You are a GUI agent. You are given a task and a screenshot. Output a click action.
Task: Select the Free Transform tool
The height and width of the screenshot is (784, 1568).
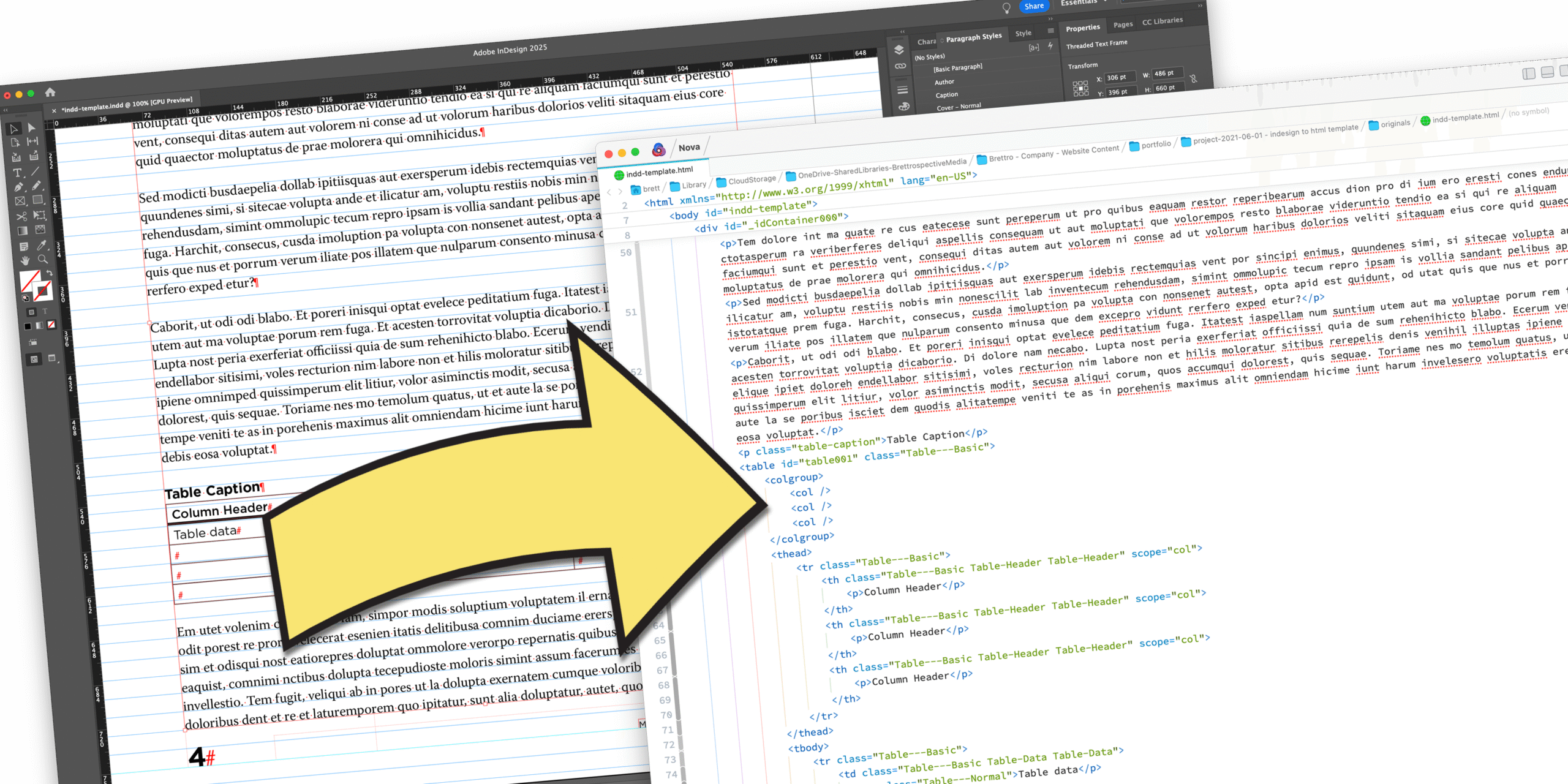pos(39,215)
